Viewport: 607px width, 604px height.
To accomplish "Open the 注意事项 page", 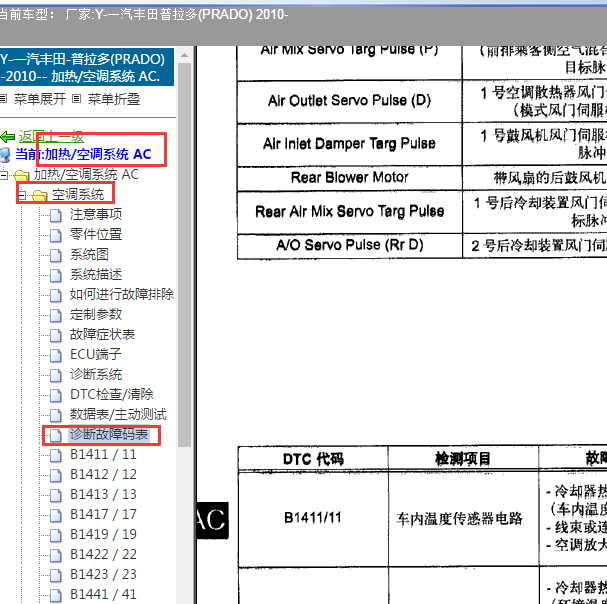I will [x=96, y=214].
